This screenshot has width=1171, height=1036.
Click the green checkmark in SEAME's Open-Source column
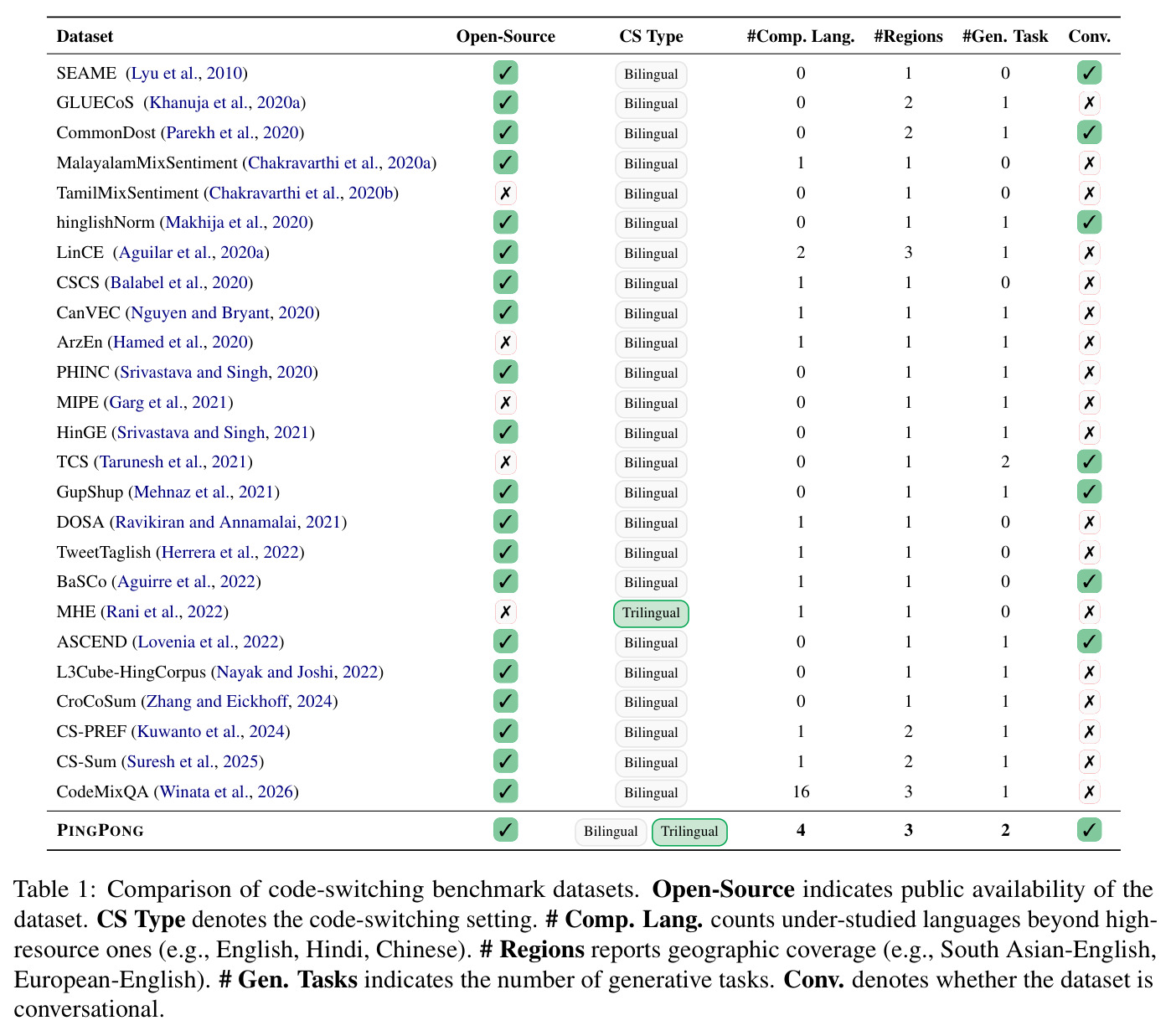[x=506, y=73]
